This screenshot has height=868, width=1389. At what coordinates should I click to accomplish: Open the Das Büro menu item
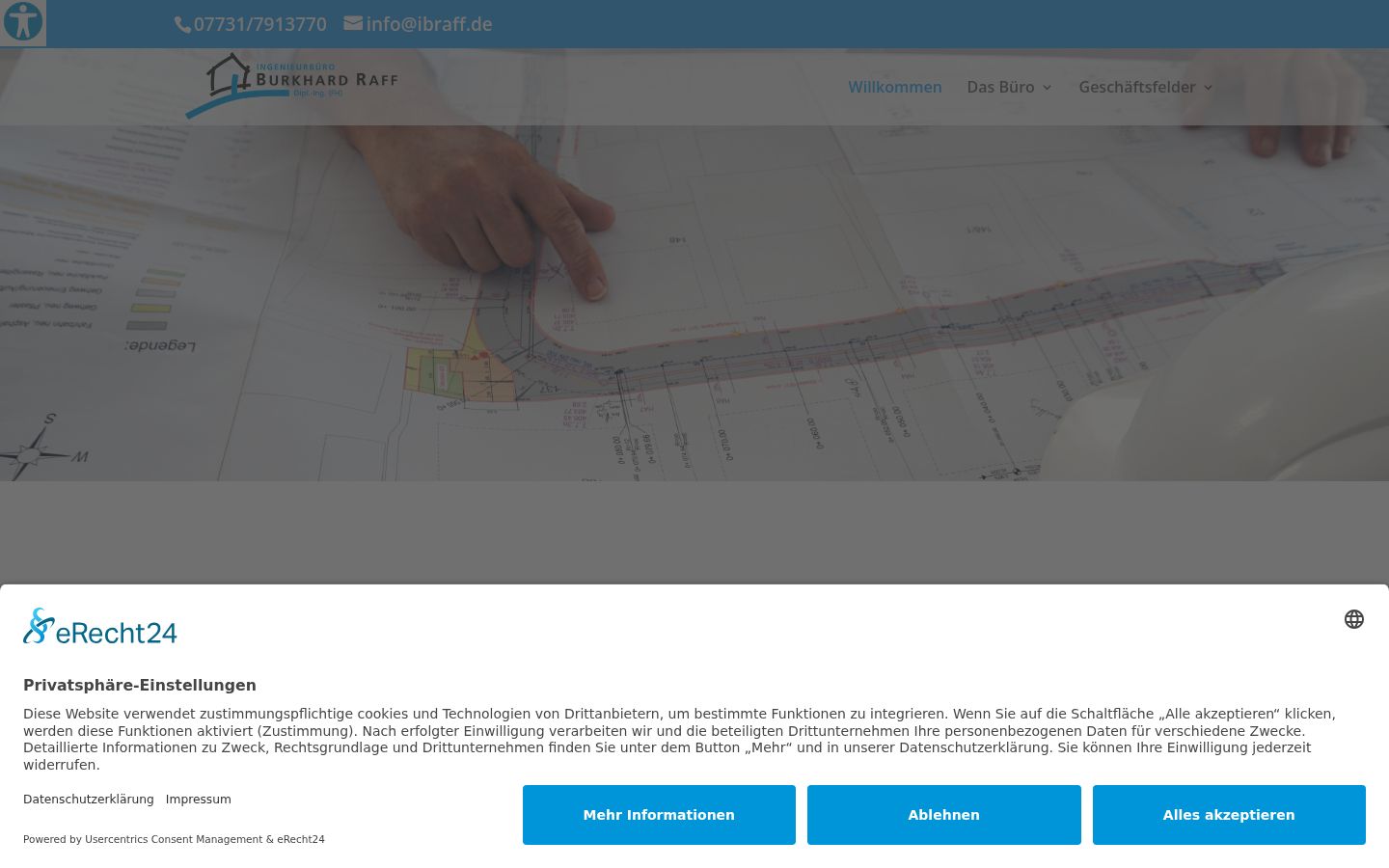[1000, 87]
